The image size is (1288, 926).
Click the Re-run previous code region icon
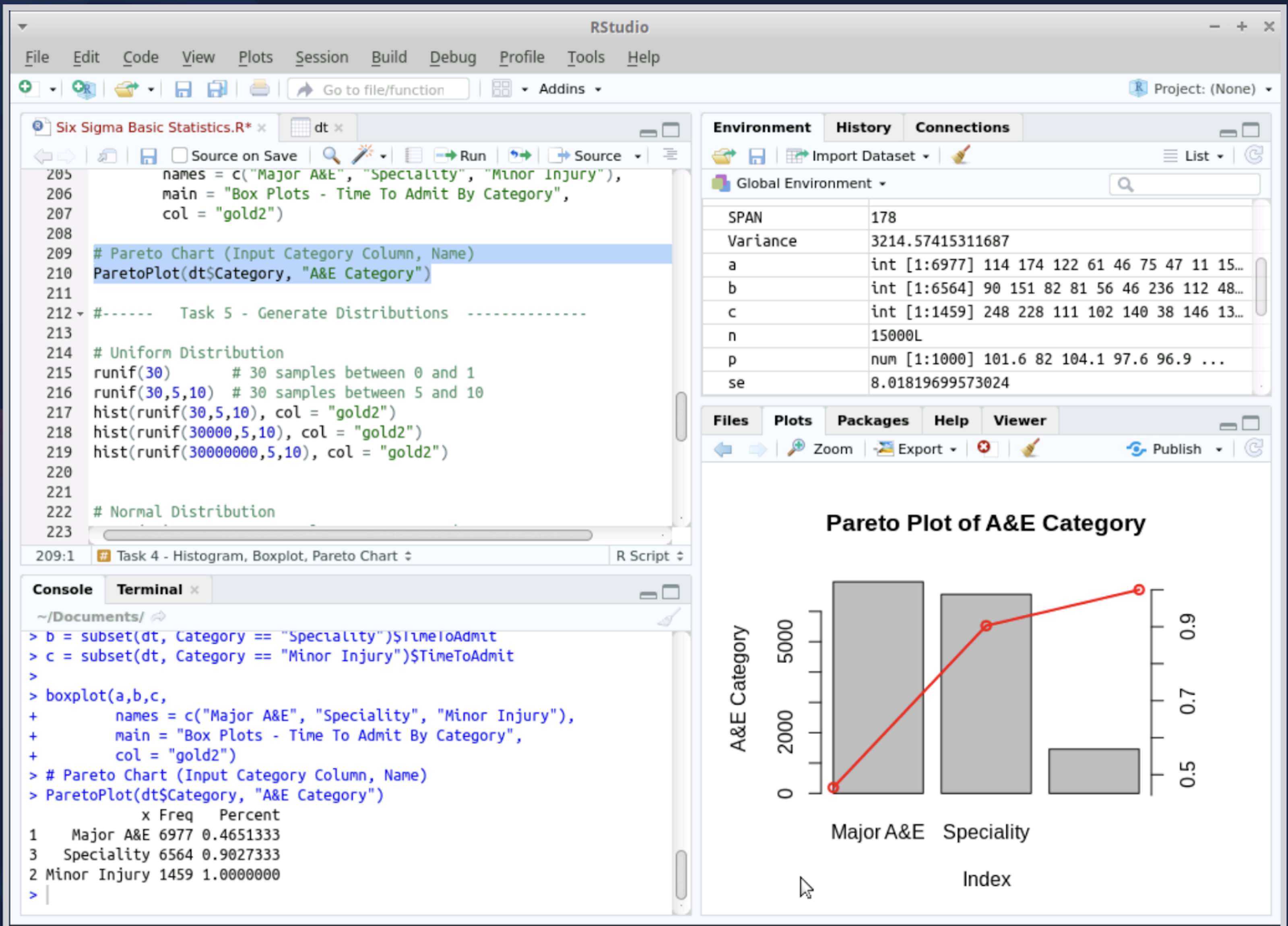[520, 155]
